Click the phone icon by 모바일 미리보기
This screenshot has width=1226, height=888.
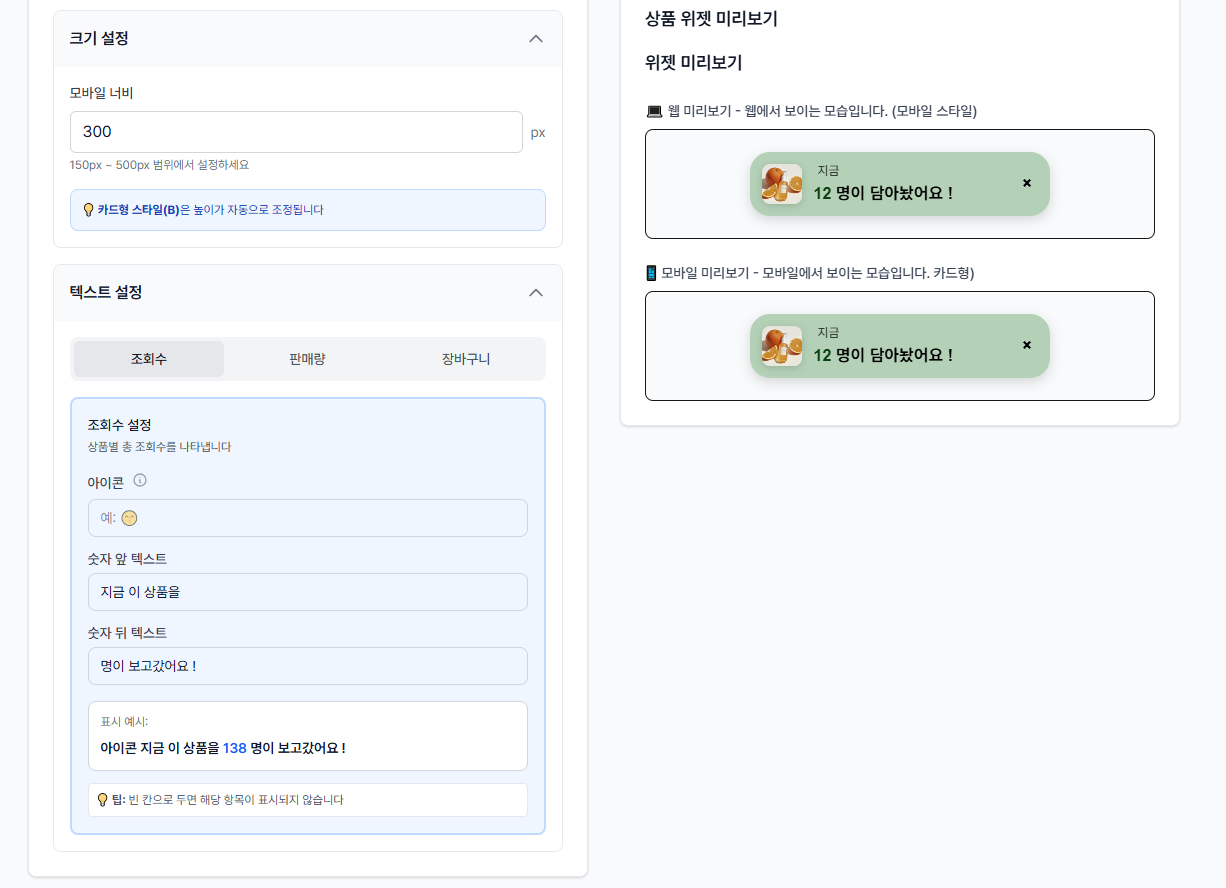(652, 273)
